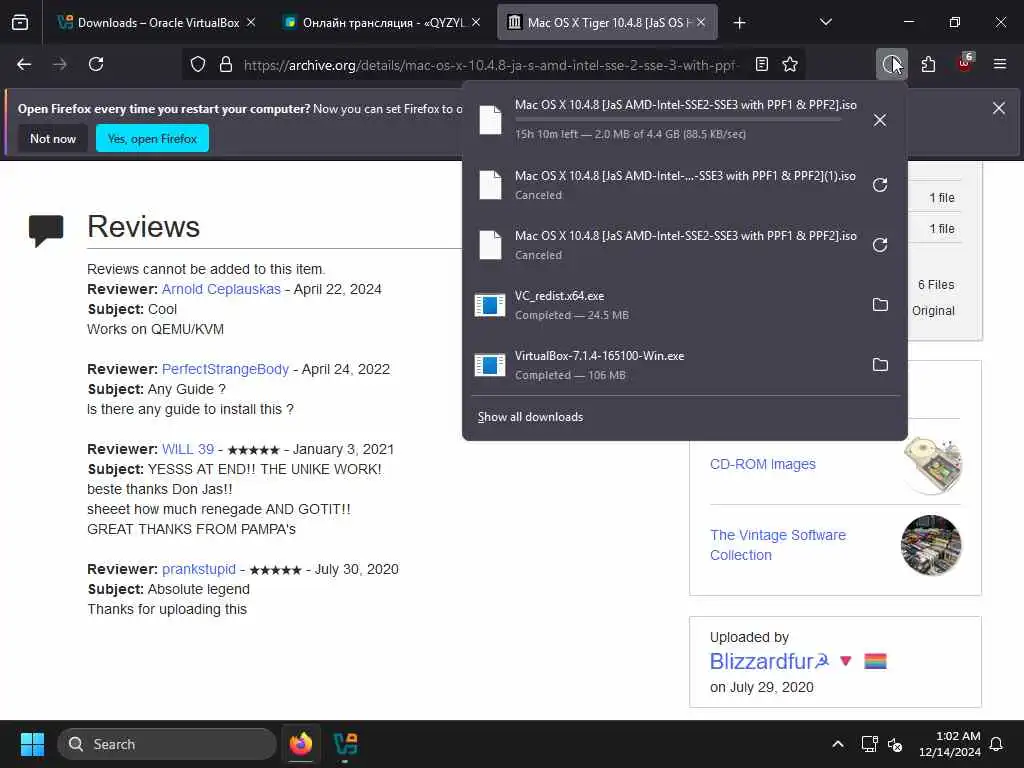Show hidden system tray icons

pyautogui.click(x=837, y=744)
